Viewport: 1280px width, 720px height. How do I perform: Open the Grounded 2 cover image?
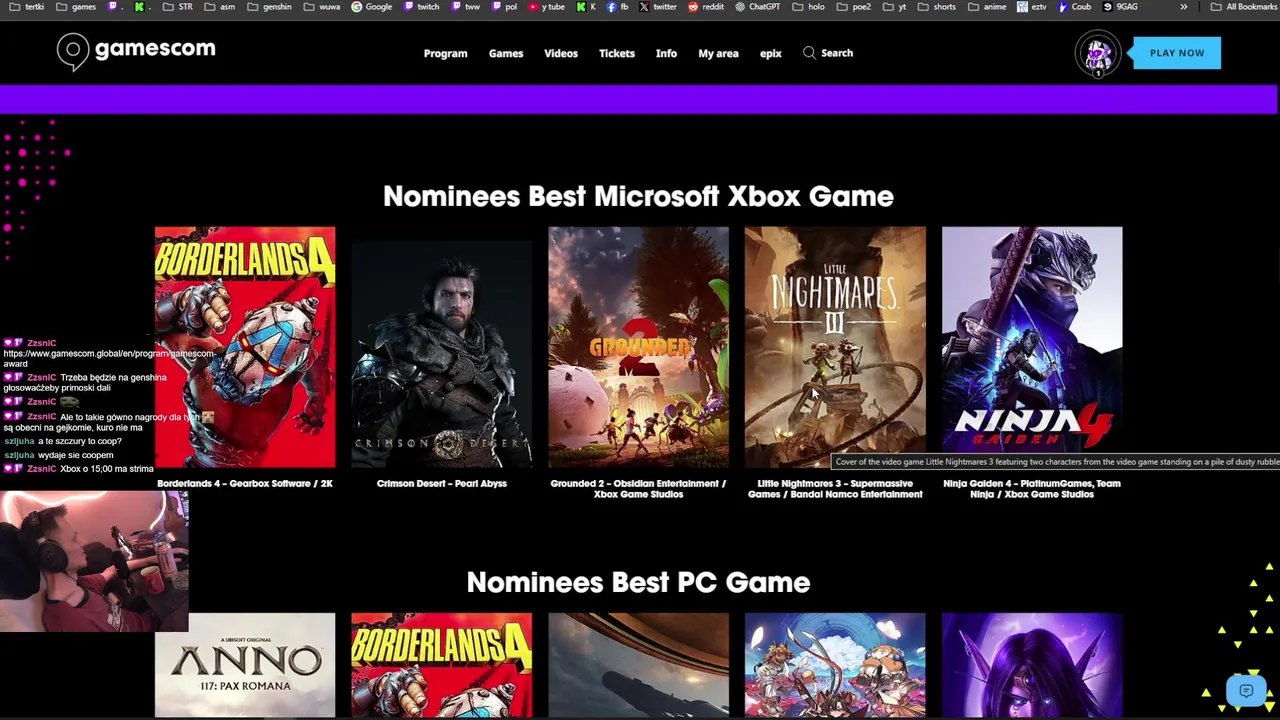638,347
